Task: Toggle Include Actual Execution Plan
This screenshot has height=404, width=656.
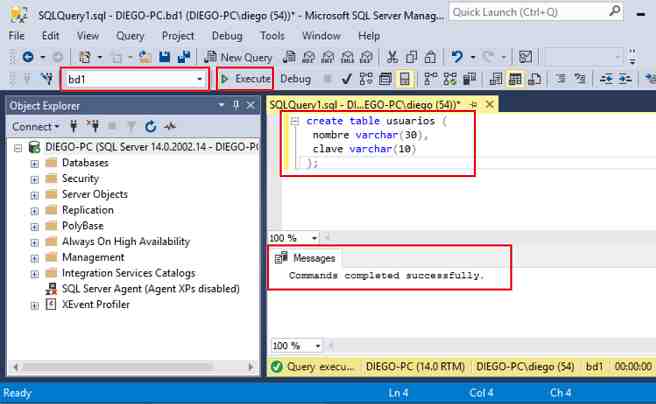Action: click(430, 79)
